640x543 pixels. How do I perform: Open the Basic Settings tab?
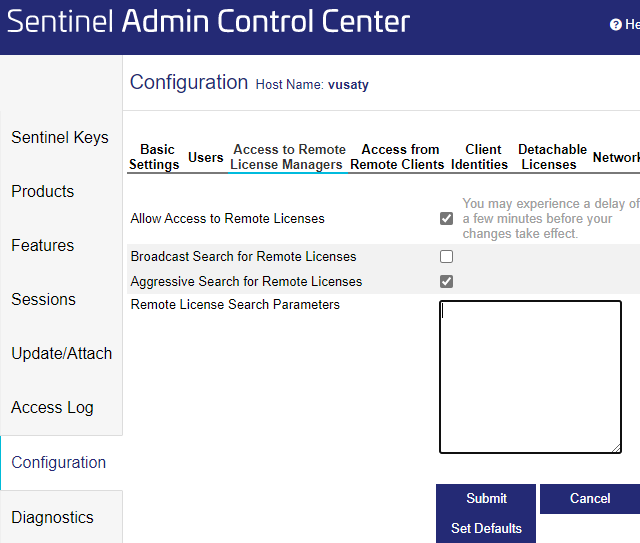[x=154, y=157]
